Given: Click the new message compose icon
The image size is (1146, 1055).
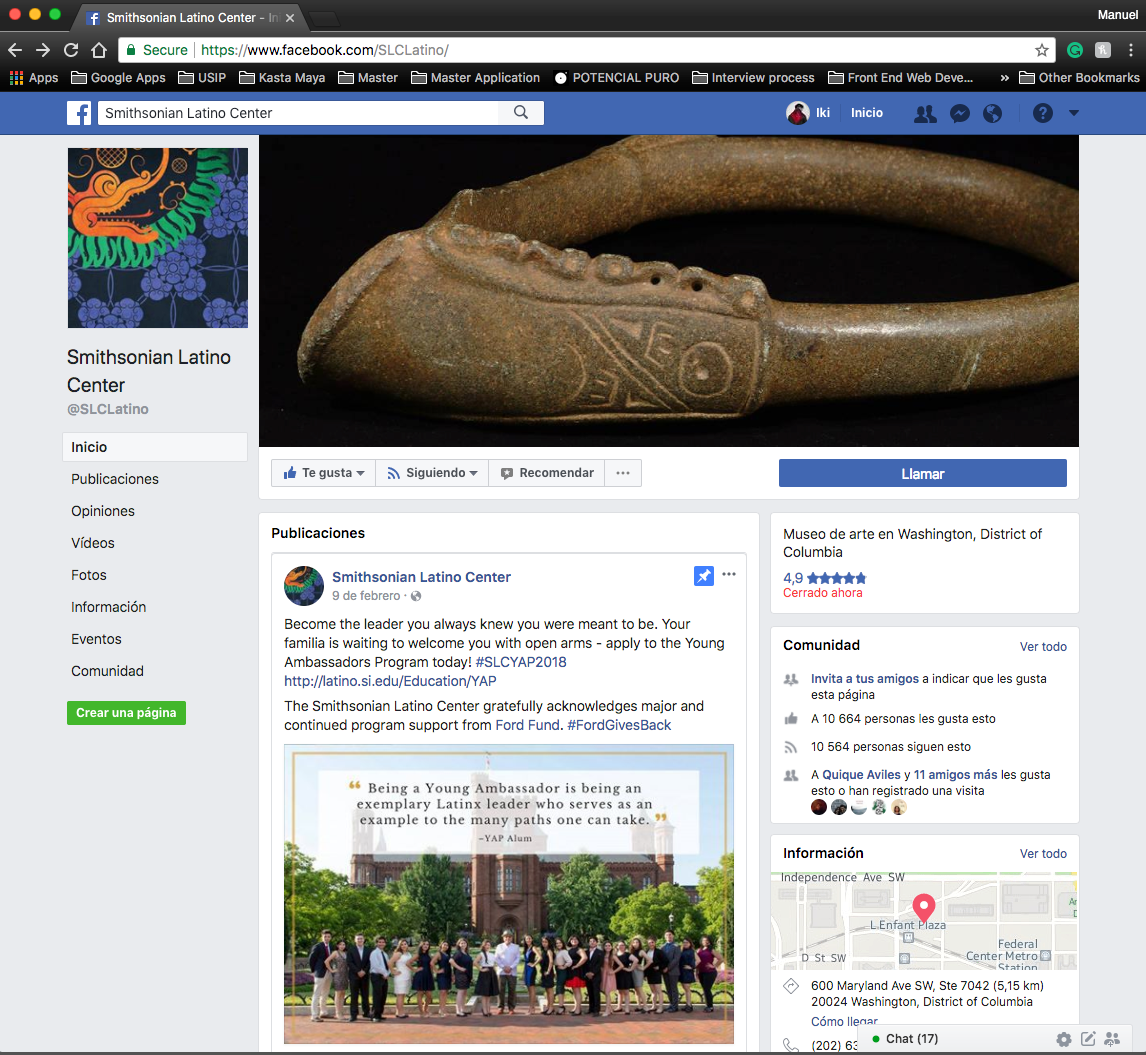Looking at the screenshot, I should (1088, 1039).
